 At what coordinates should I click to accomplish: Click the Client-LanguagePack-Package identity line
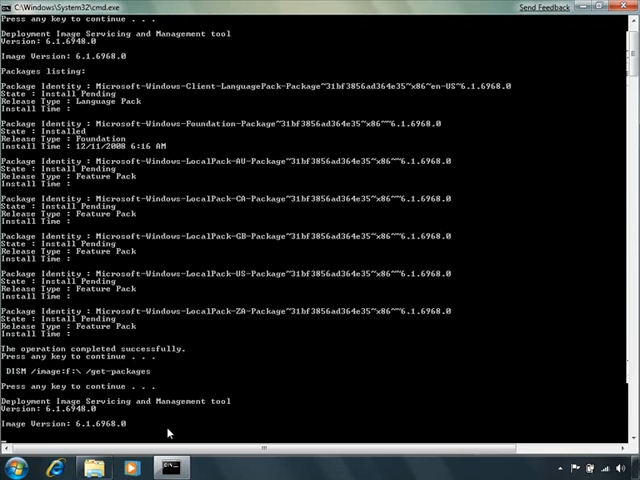256,86
